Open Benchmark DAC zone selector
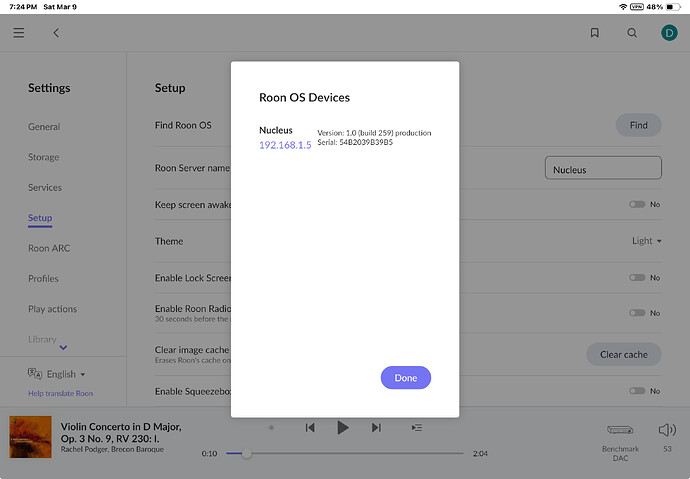The image size is (690, 479). click(620, 441)
